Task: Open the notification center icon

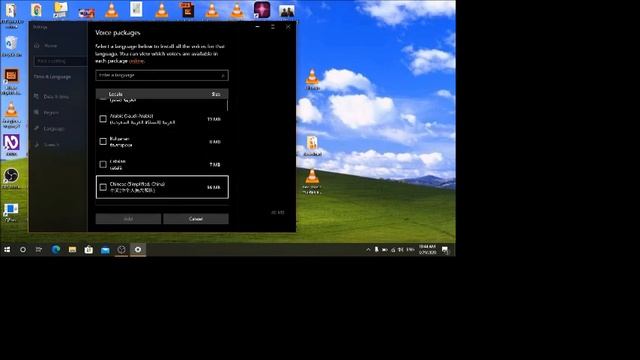Action: click(x=445, y=249)
